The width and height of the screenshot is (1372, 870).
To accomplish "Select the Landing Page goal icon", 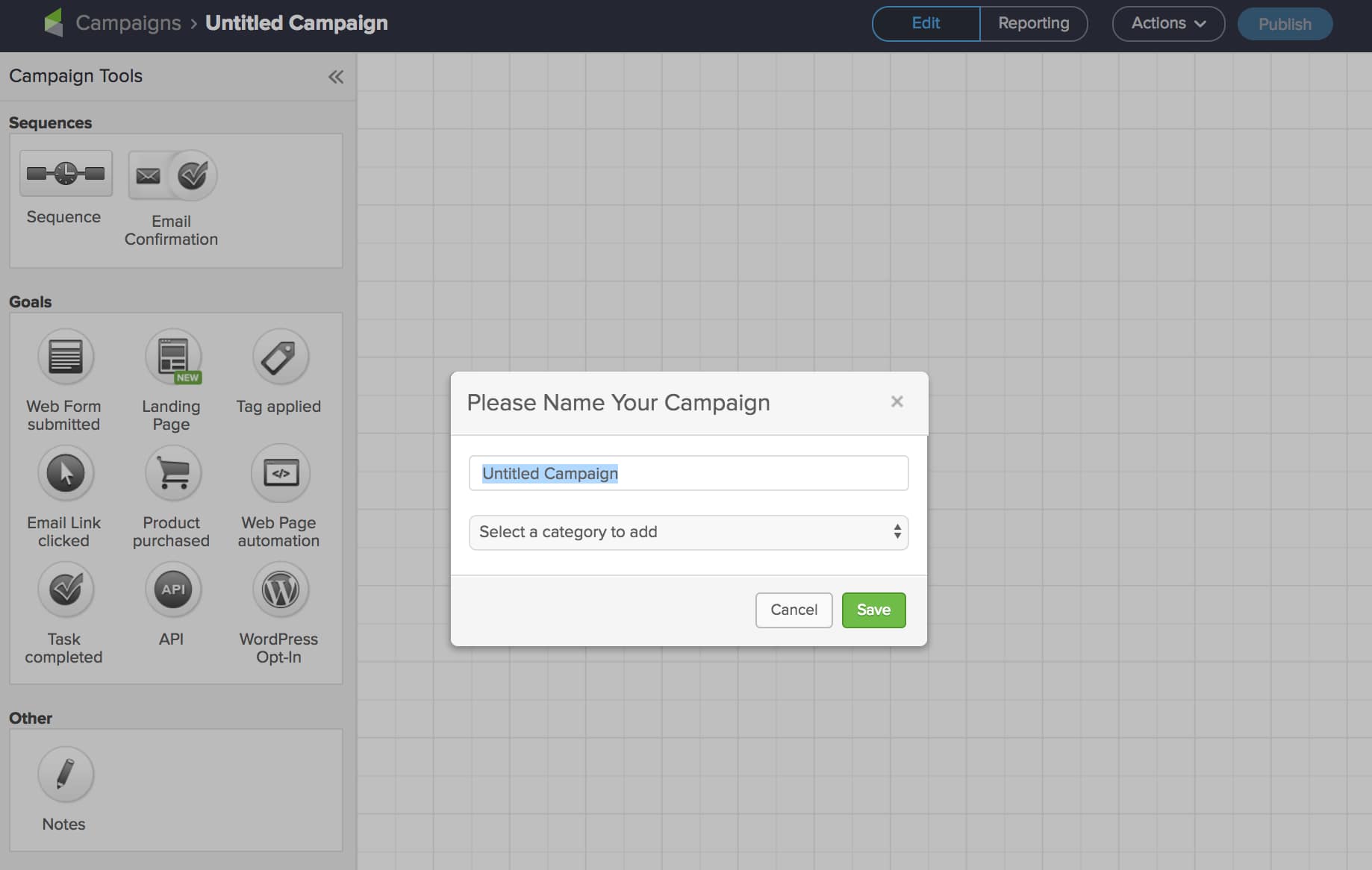I will pos(172,357).
